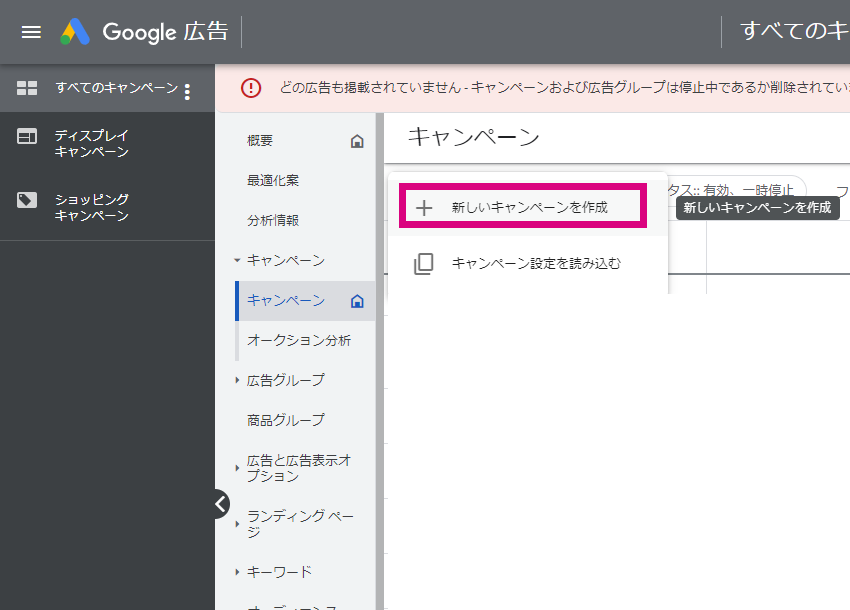Open the すべてのキャンペーン three-dot options menu
This screenshot has width=850, height=610.
coord(187,92)
